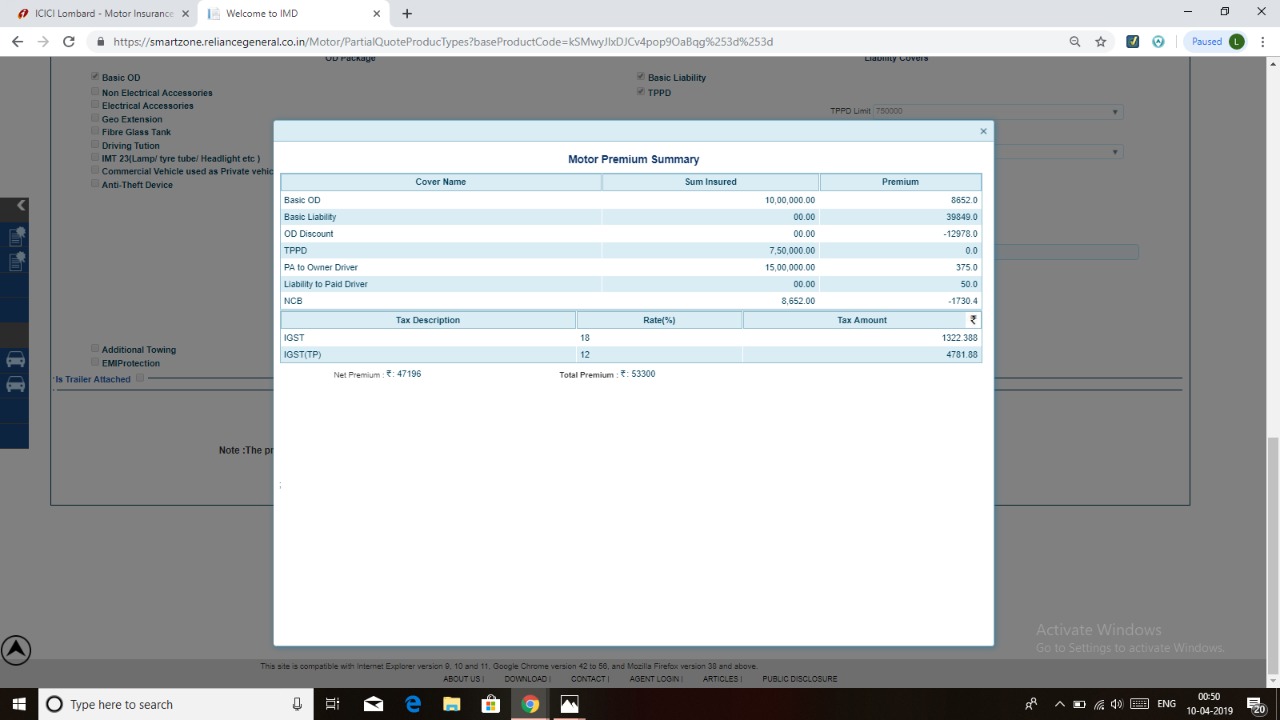Open the Windows Start menu
Viewport: 1280px width, 720px height.
(x=19, y=704)
